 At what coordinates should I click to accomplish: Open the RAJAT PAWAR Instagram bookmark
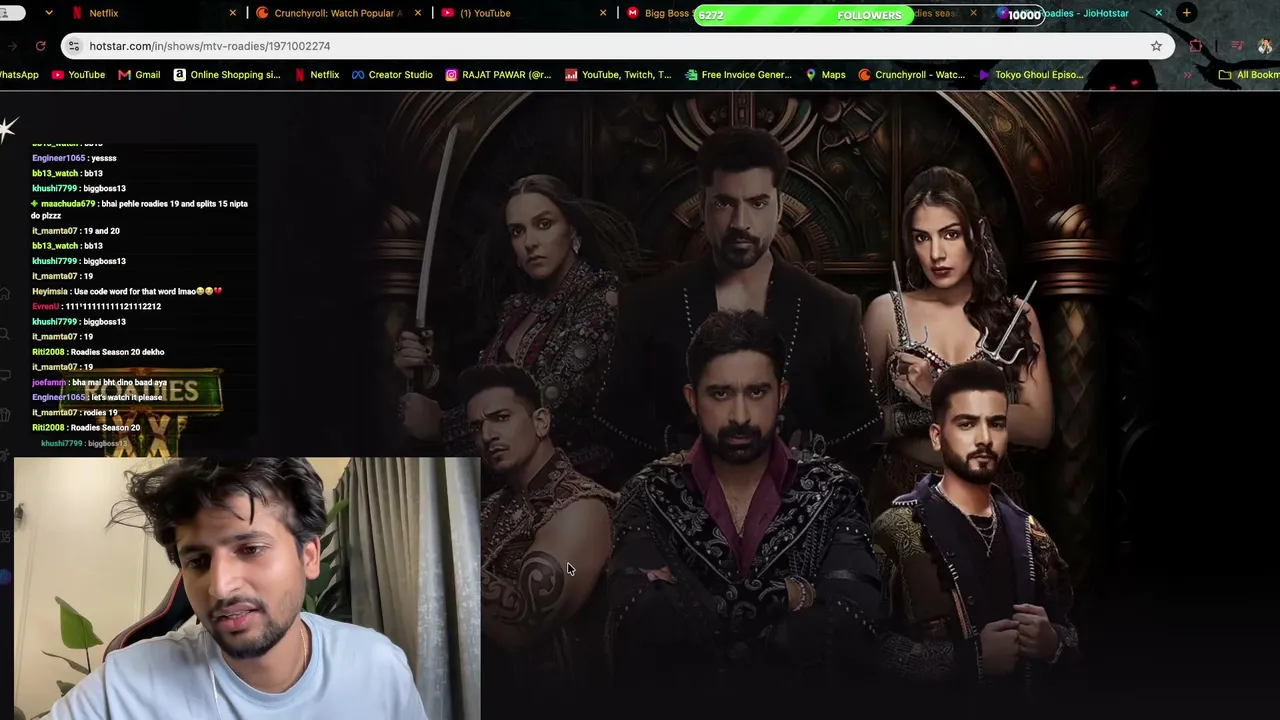[x=498, y=75]
